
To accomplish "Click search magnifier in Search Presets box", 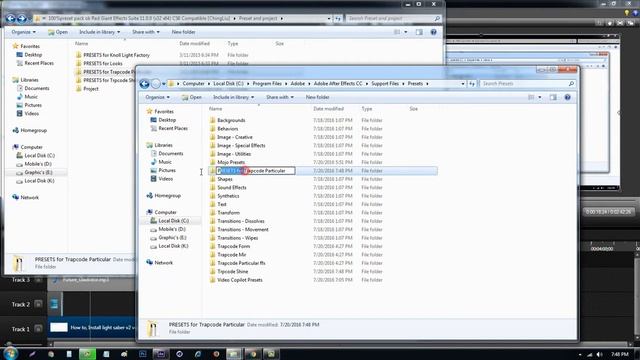I will (571, 84).
